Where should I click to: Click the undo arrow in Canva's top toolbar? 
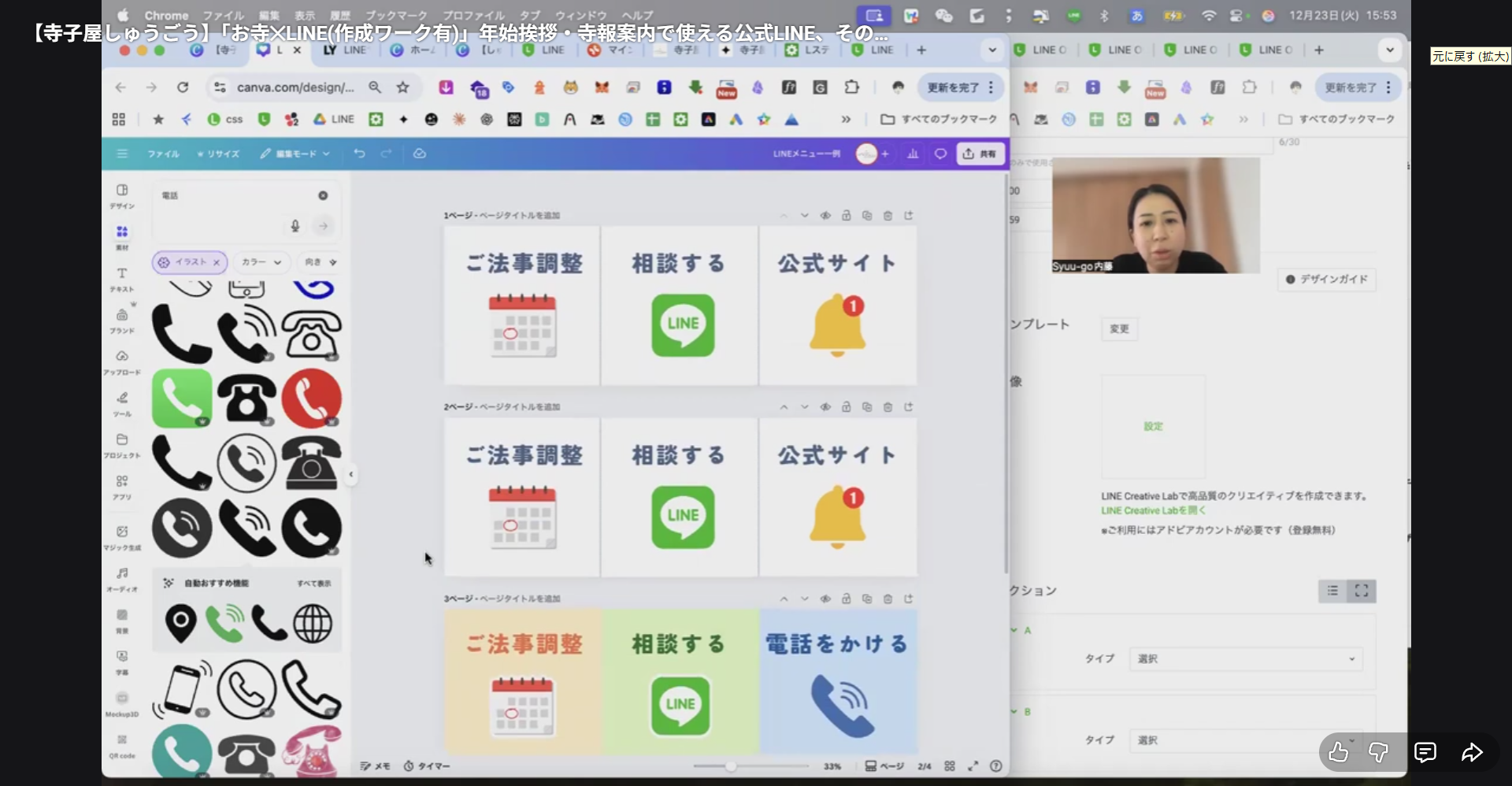pyautogui.click(x=359, y=154)
